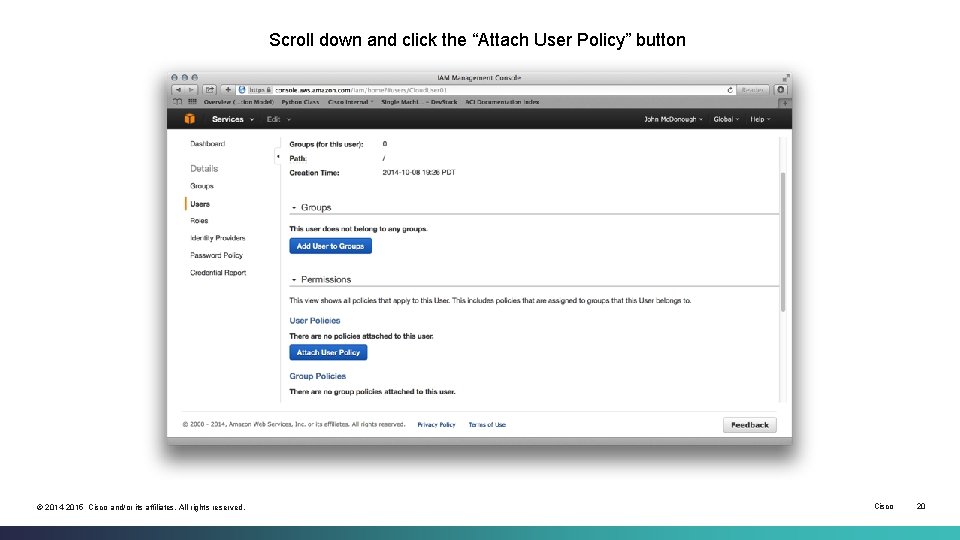This screenshot has width=960, height=540.
Task: Click 'This user does not belong to any groups' text
Action: (358, 229)
